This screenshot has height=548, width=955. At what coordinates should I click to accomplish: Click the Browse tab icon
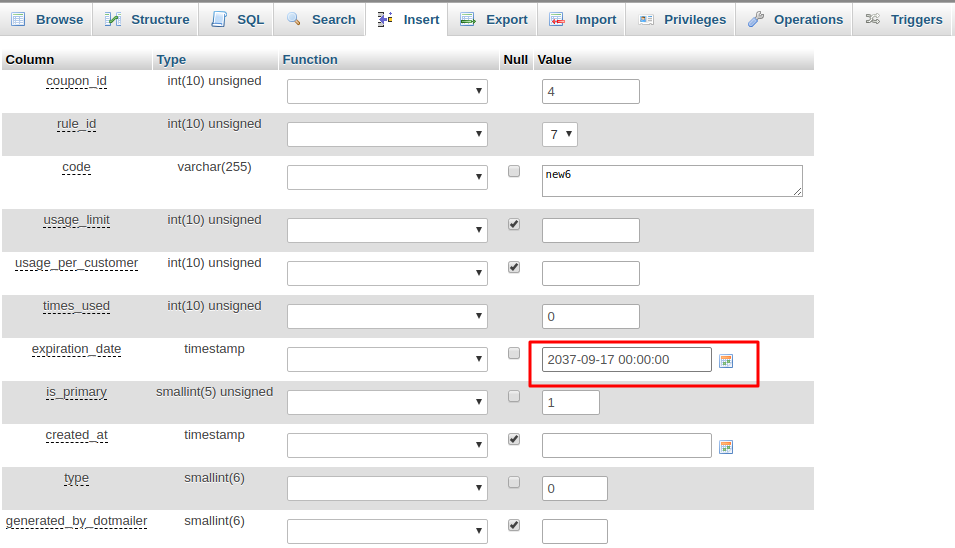[x=18, y=19]
